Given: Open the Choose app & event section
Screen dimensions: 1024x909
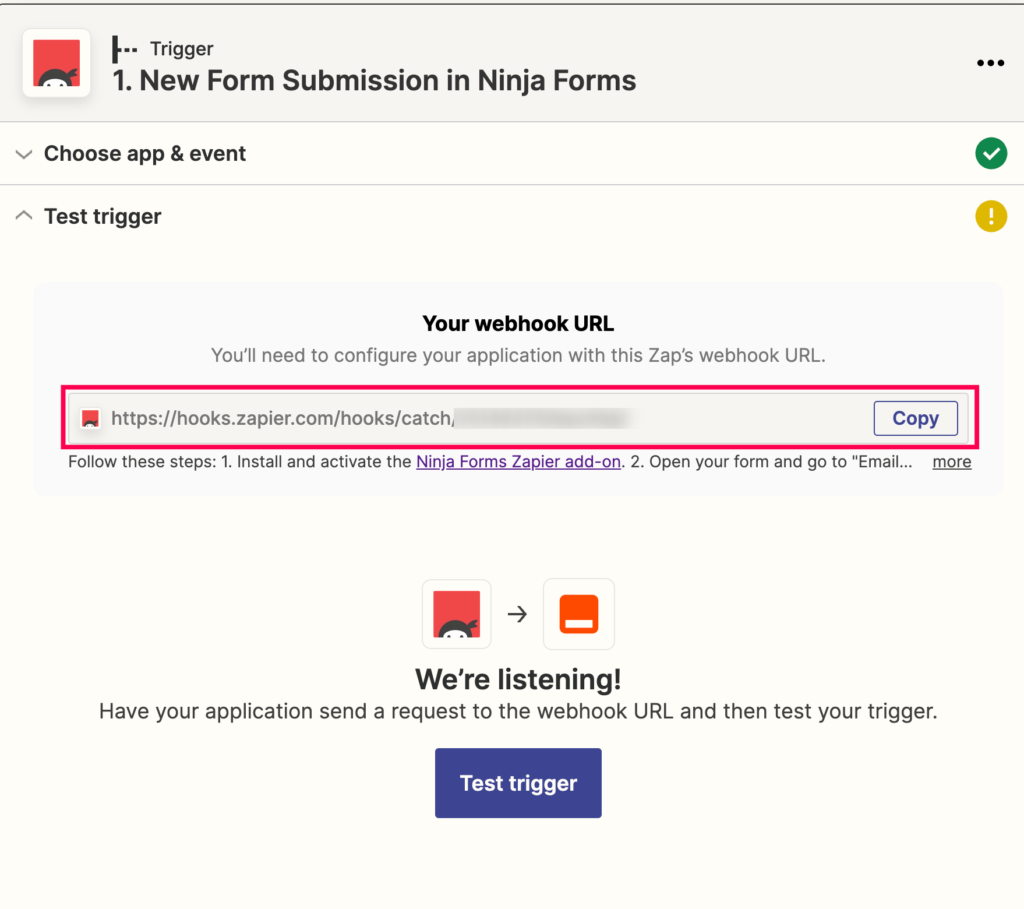Looking at the screenshot, I should coord(145,153).
